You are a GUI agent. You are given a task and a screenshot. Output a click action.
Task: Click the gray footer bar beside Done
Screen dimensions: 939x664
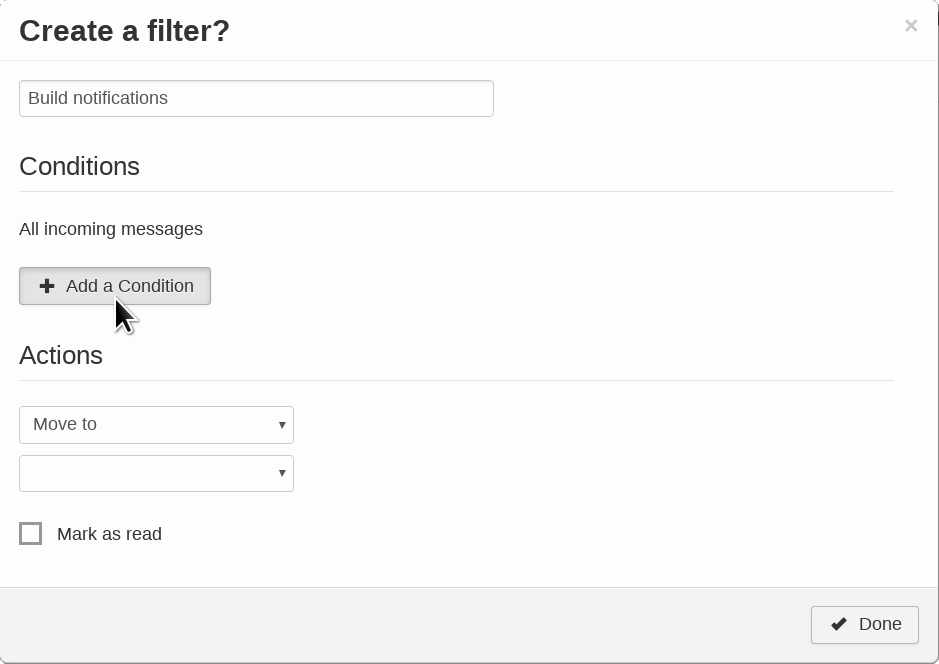tap(400, 624)
